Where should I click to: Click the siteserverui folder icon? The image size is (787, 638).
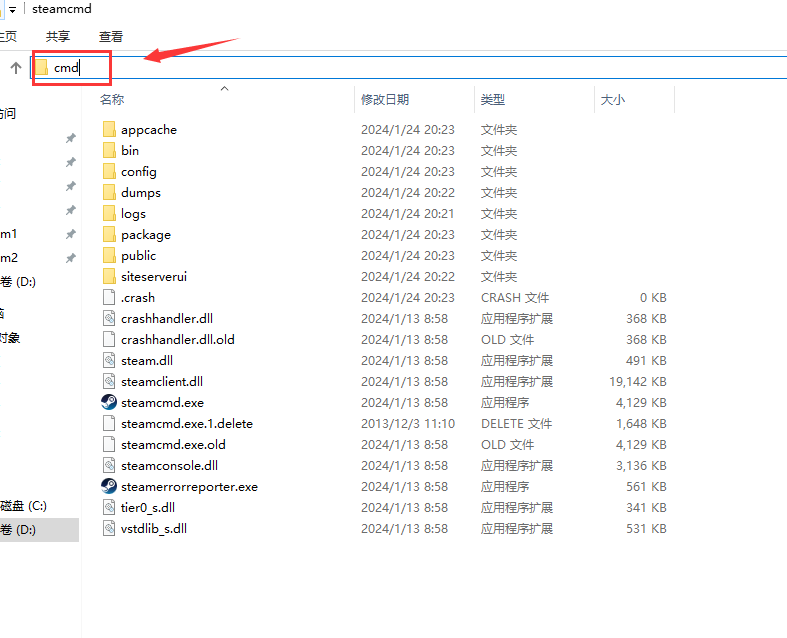[109, 277]
